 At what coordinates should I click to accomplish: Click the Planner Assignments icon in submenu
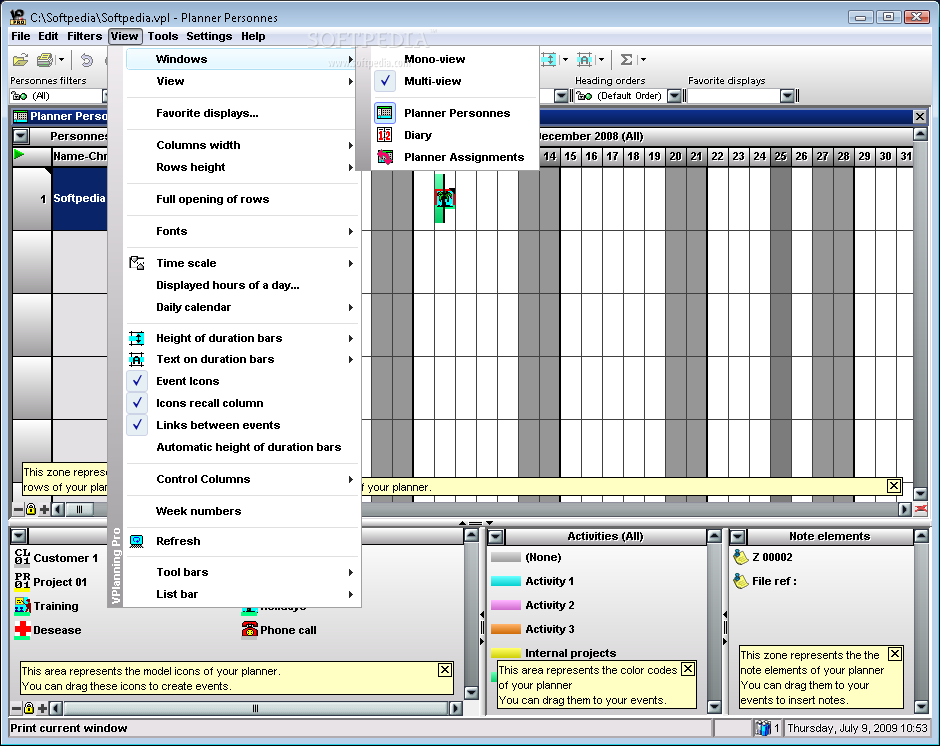click(385, 157)
